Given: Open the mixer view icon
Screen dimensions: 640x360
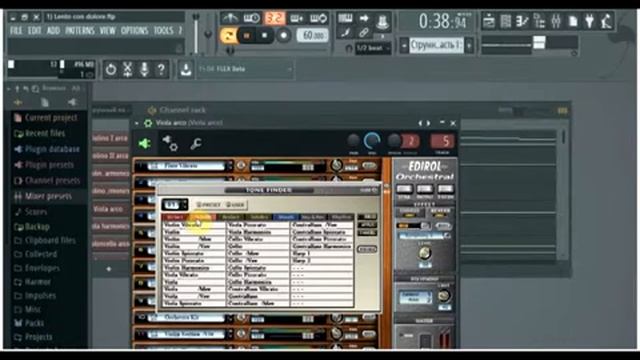Looking at the screenshot, I should (x=556, y=21).
